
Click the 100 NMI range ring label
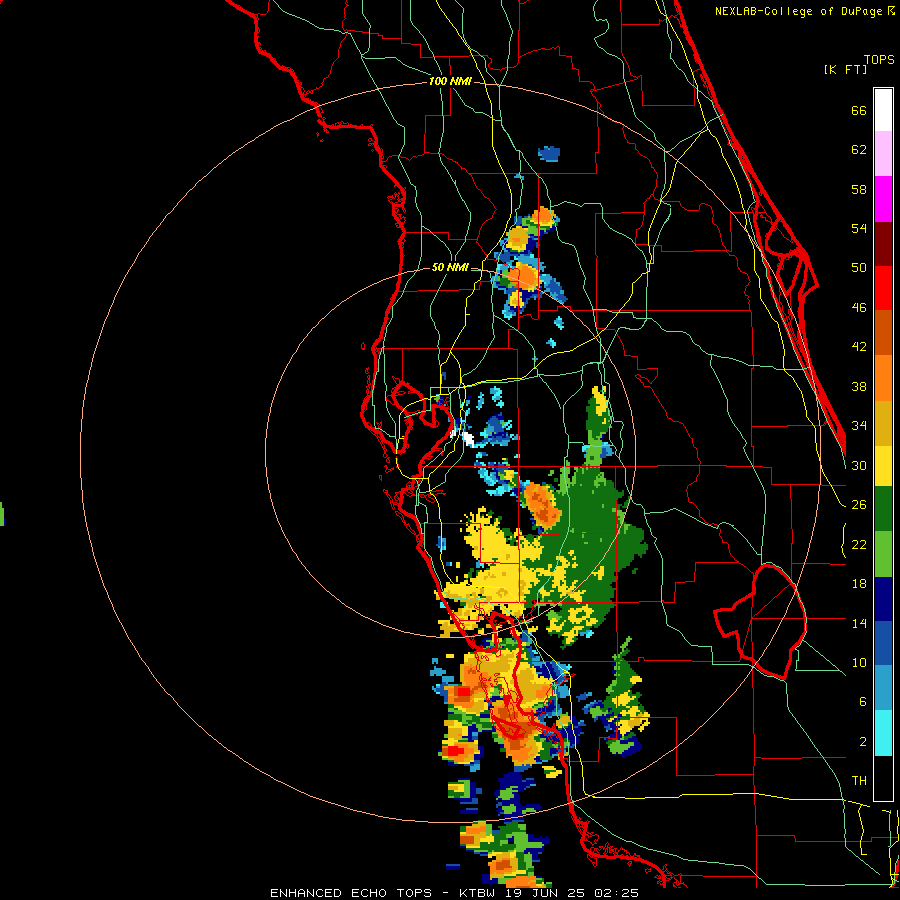click(x=450, y=82)
